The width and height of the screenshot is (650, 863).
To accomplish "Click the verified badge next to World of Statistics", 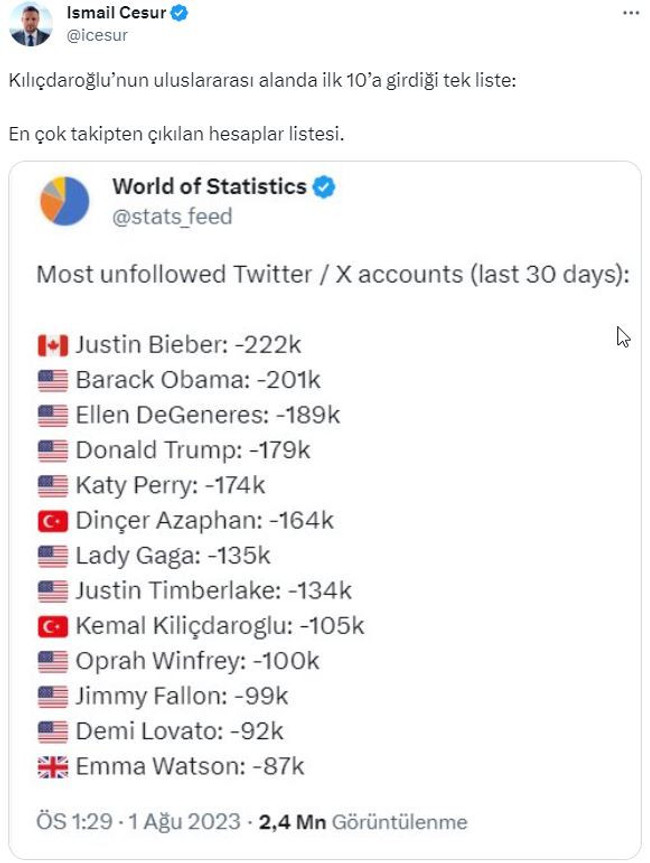I will [x=325, y=186].
